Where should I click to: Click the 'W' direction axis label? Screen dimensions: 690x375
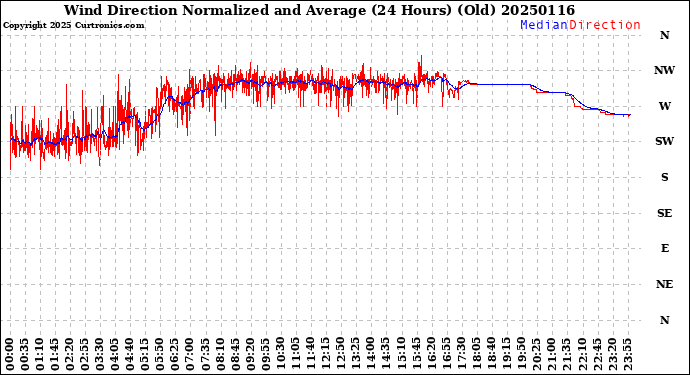pyautogui.click(x=664, y=106)
